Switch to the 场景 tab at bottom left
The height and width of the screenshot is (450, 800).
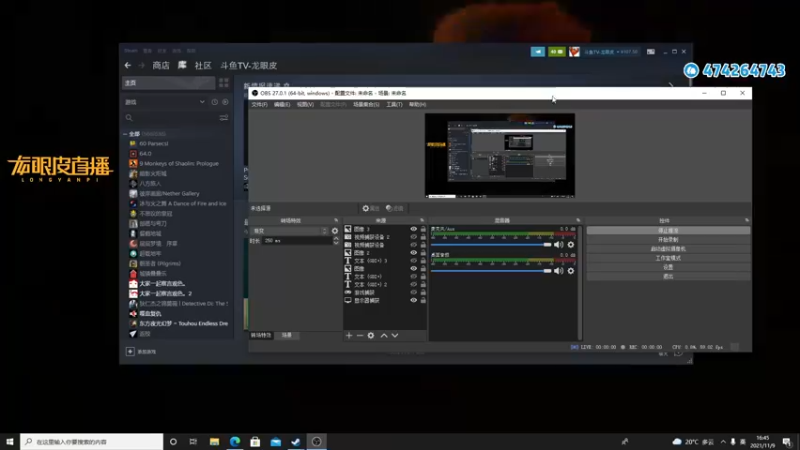(287, 335)
